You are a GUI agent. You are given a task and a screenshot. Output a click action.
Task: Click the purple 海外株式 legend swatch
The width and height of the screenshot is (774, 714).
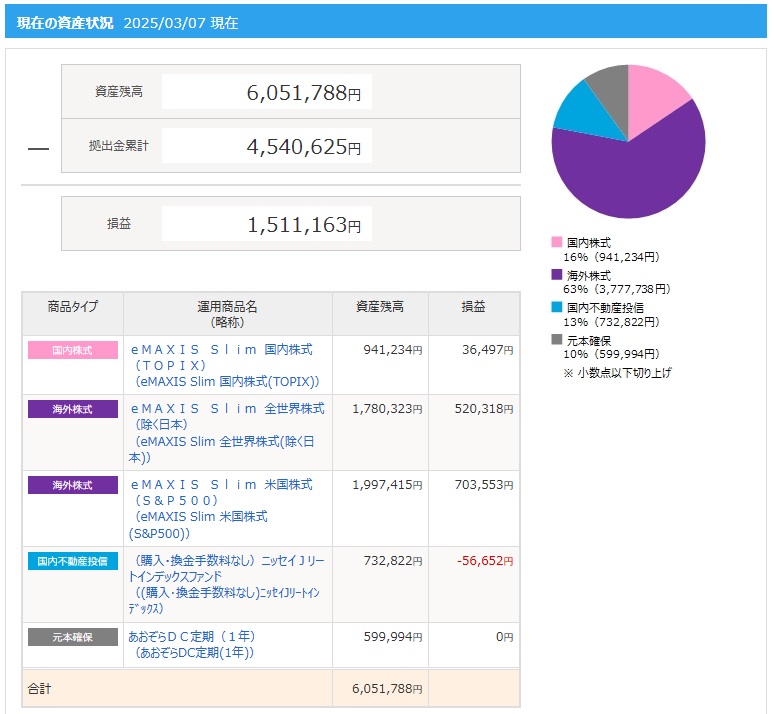557,275
